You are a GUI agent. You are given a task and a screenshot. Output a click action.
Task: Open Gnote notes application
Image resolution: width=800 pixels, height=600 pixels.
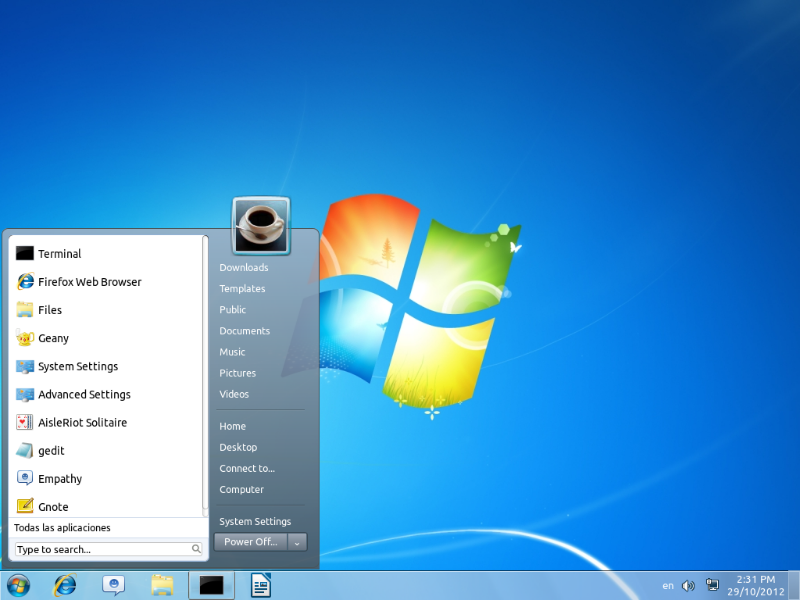pos(53,507)
